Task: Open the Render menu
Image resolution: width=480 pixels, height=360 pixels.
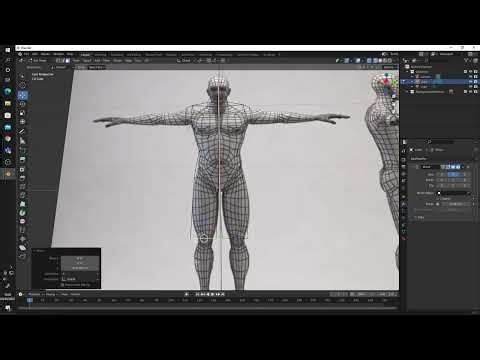Action: pos(45,54)
